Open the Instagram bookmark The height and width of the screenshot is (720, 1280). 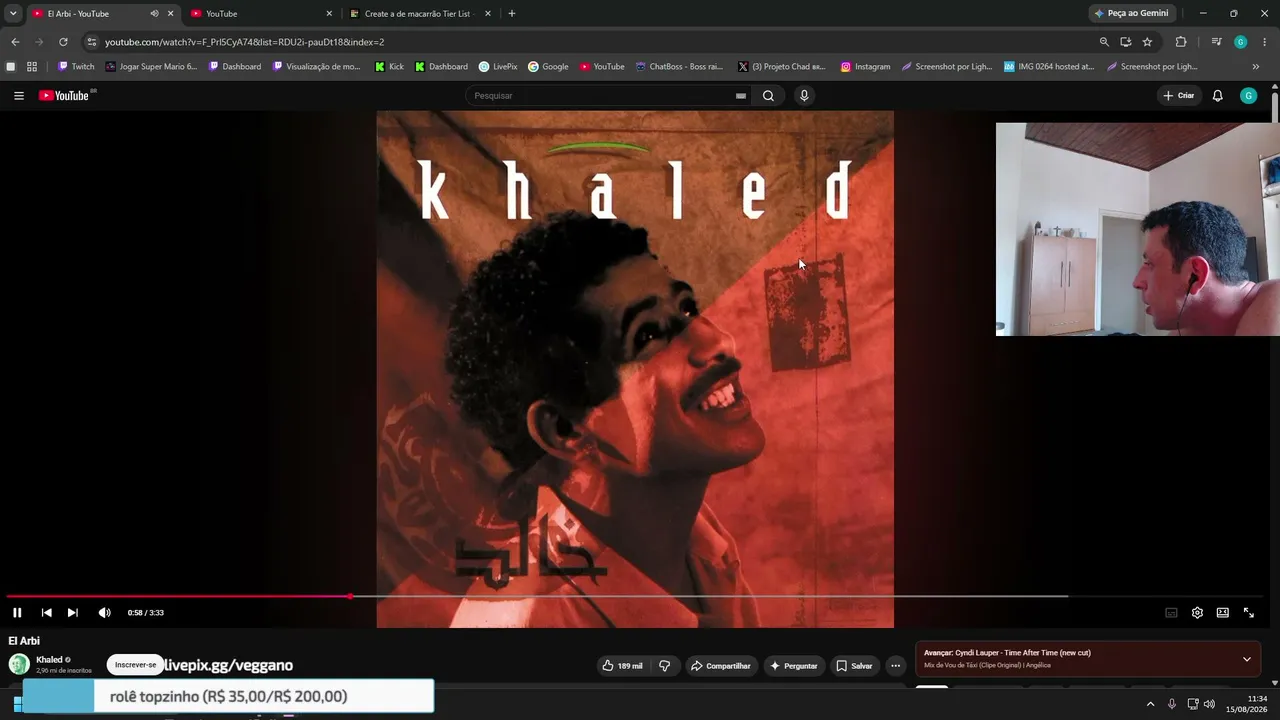coord(865,67)
